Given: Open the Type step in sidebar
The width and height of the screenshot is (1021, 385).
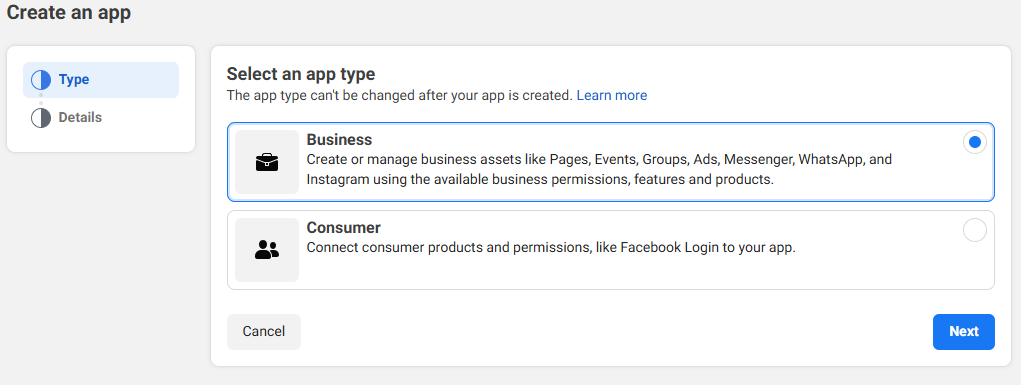Looking at the screenshot, I should point(101,80).
